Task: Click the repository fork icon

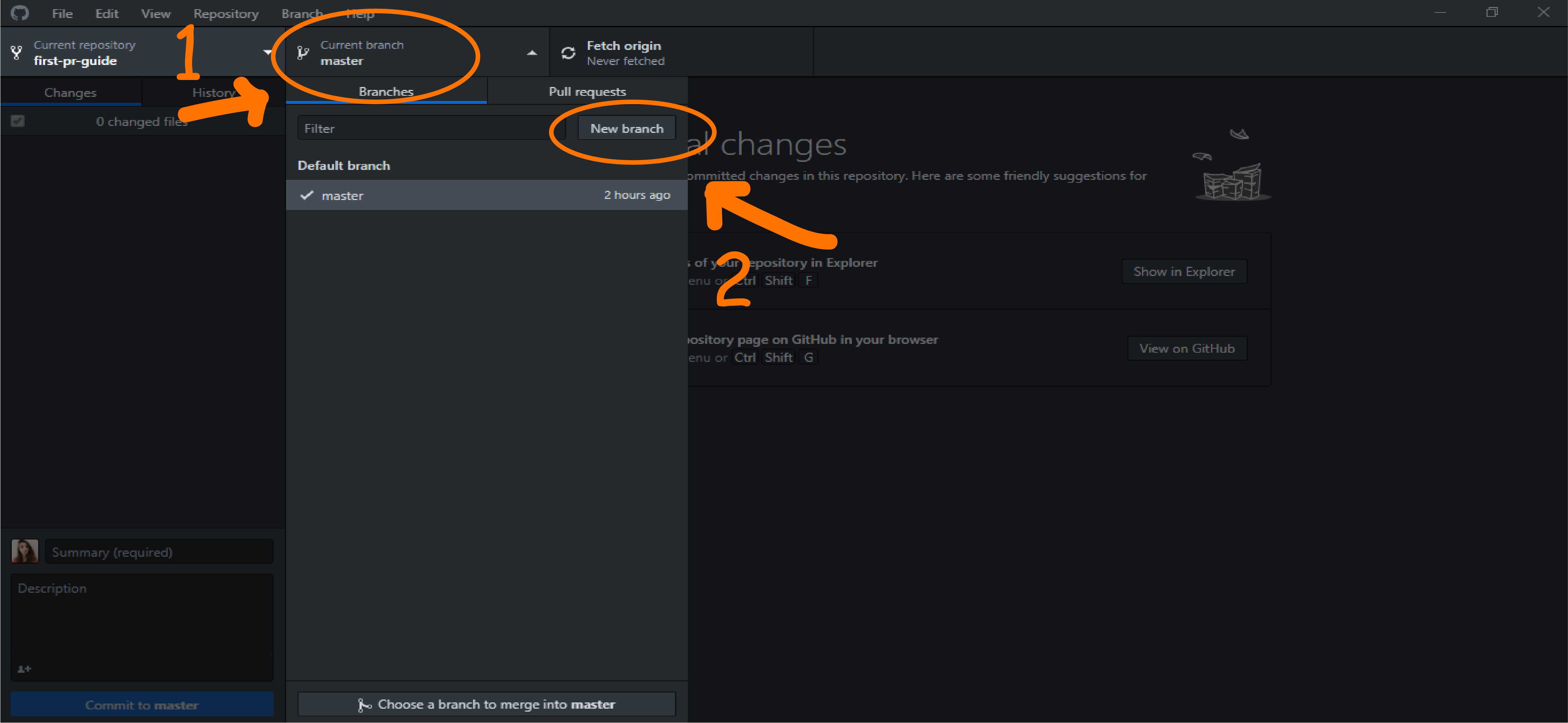Action: (17, 53)
